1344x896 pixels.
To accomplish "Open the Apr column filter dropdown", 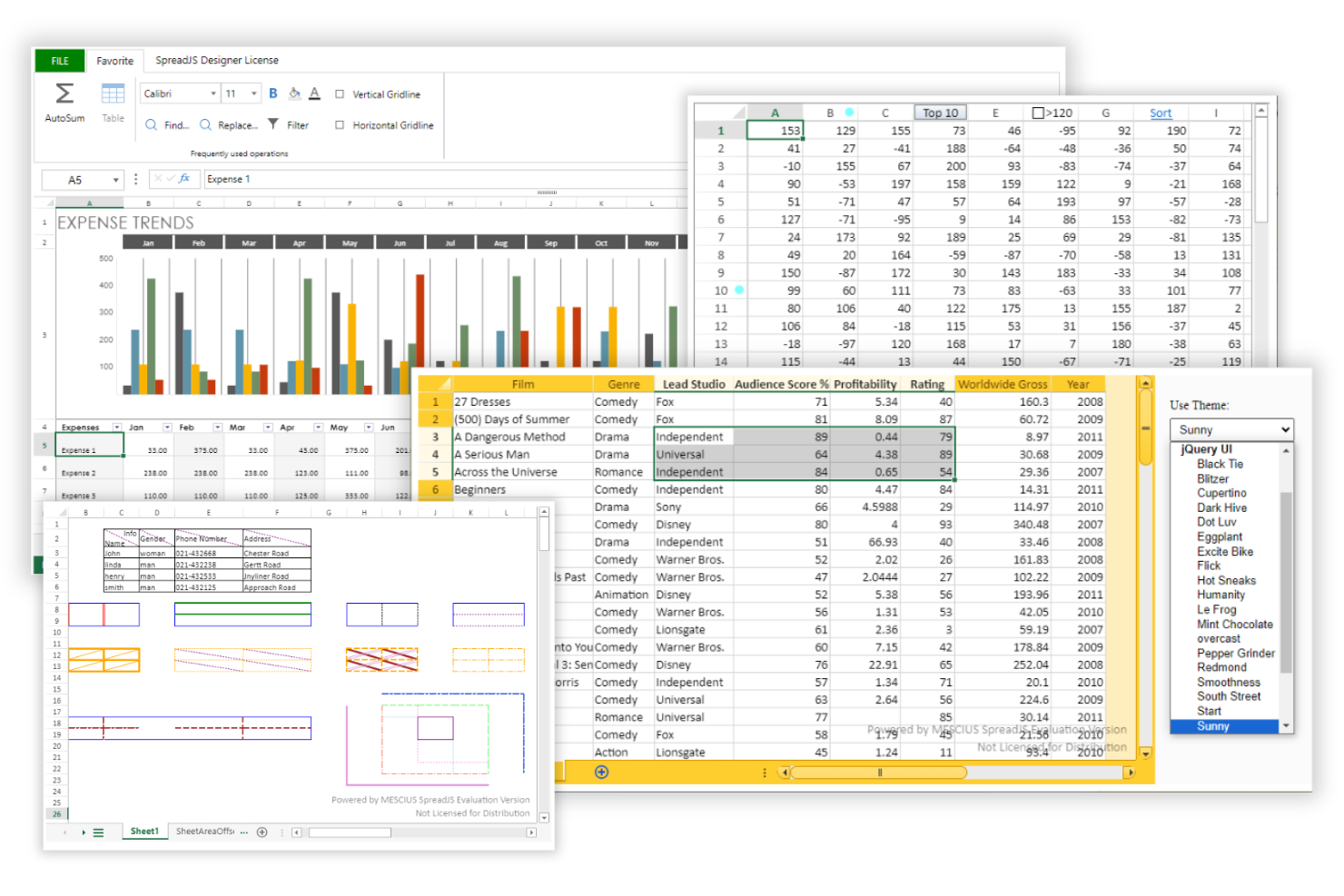I will 318,427.
